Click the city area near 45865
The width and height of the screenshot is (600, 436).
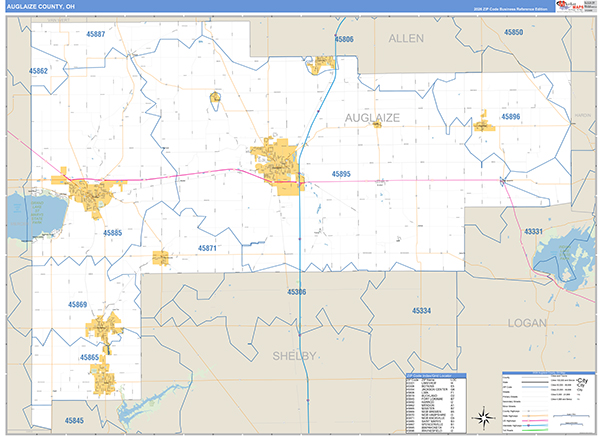pyautogui.click(x=102, y=378)
